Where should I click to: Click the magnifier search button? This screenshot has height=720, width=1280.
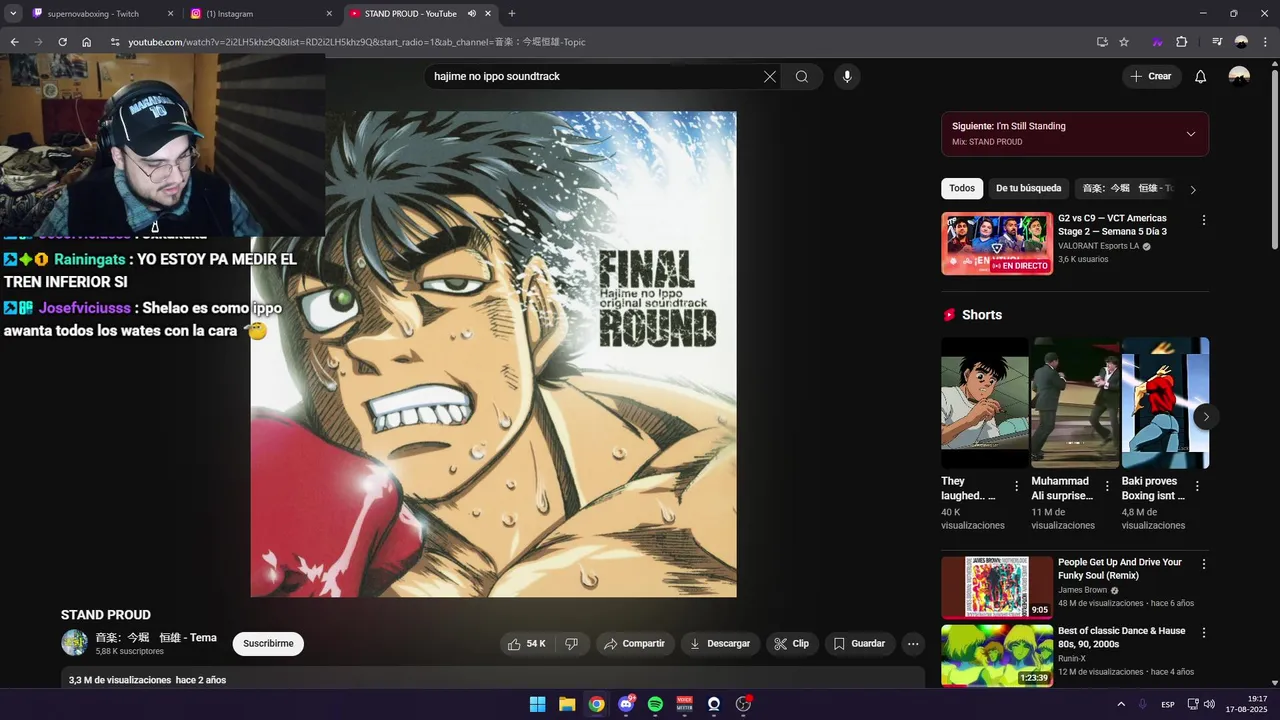point(802,77)
